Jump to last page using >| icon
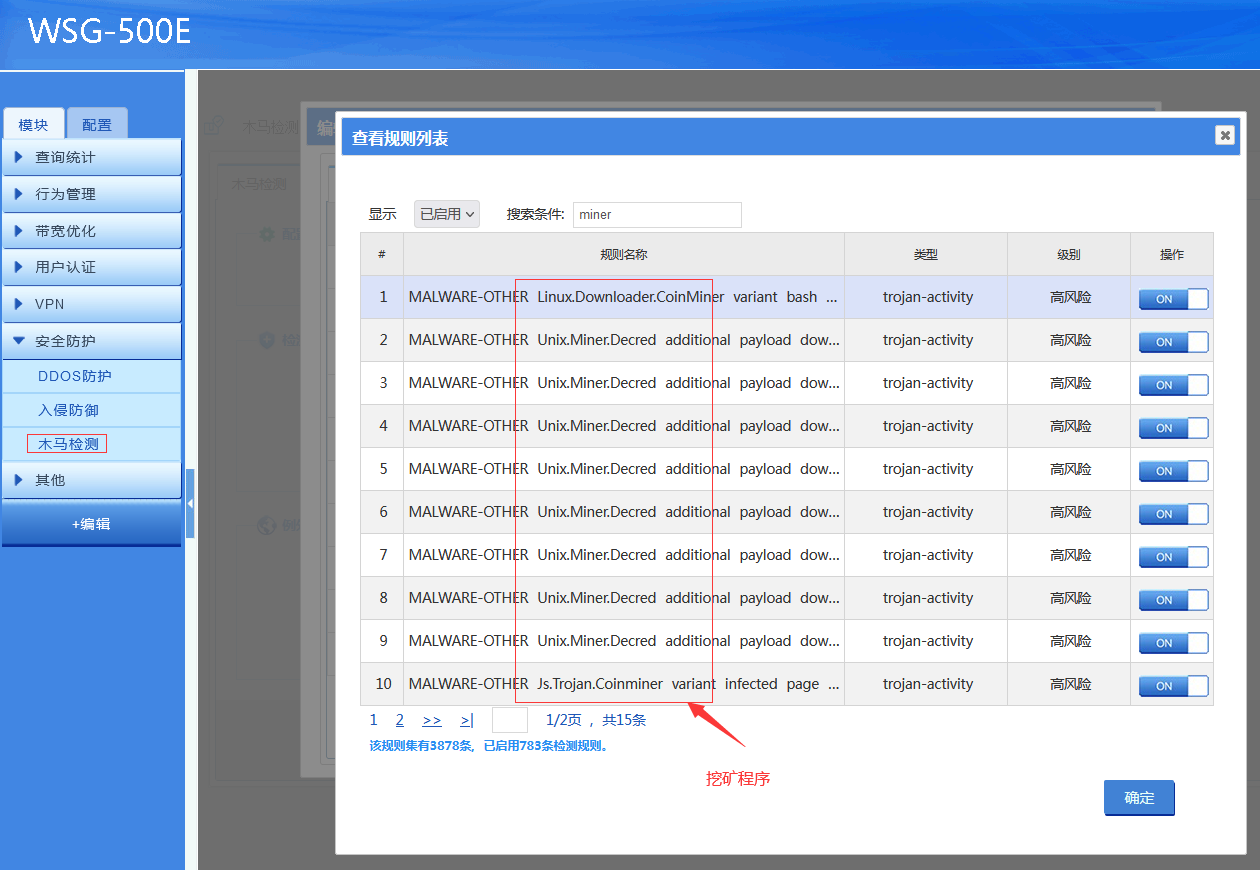This screenshot has height=870, width=1260. [466, 720]
